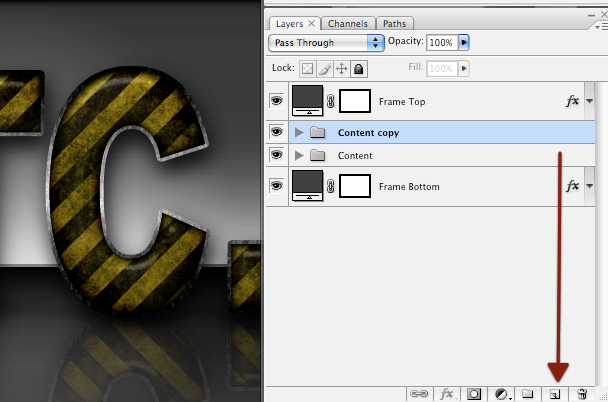This screenshot has height=402, width=608.
Task: Lock transparent pixels icon
Action: point(307,69)
